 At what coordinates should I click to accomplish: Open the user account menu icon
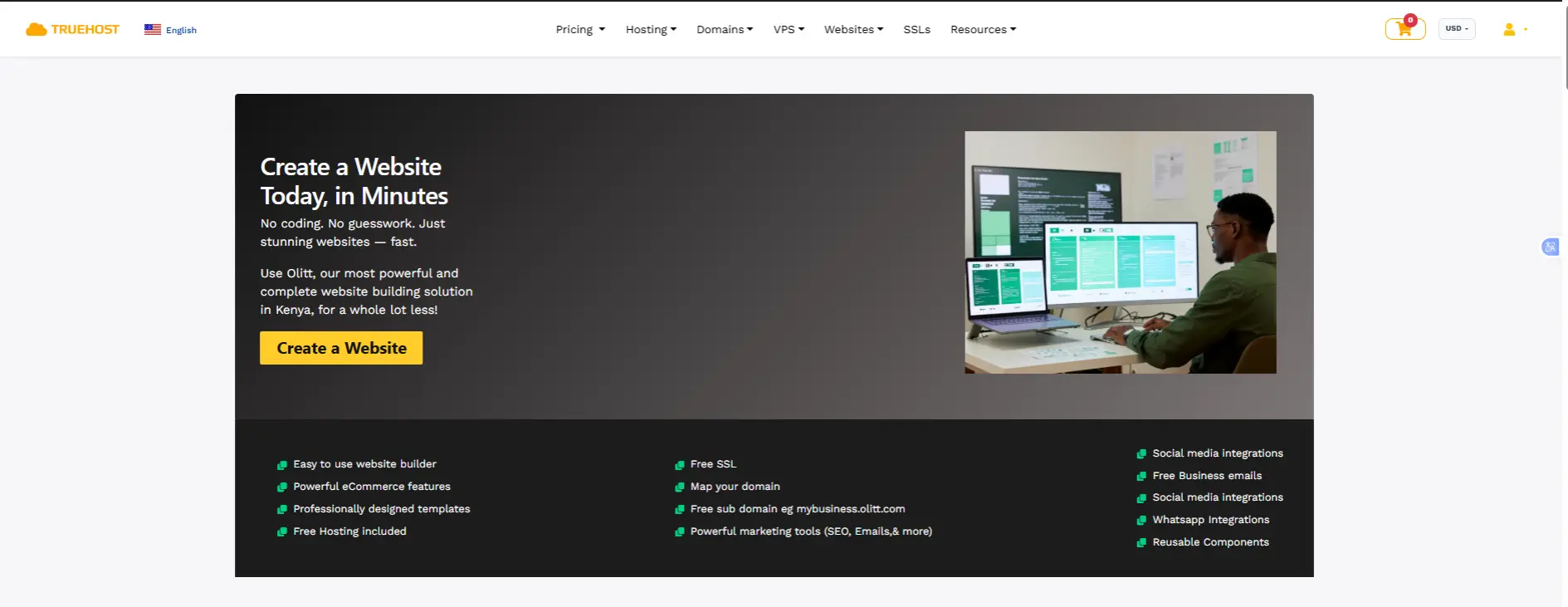point(1509,29)
